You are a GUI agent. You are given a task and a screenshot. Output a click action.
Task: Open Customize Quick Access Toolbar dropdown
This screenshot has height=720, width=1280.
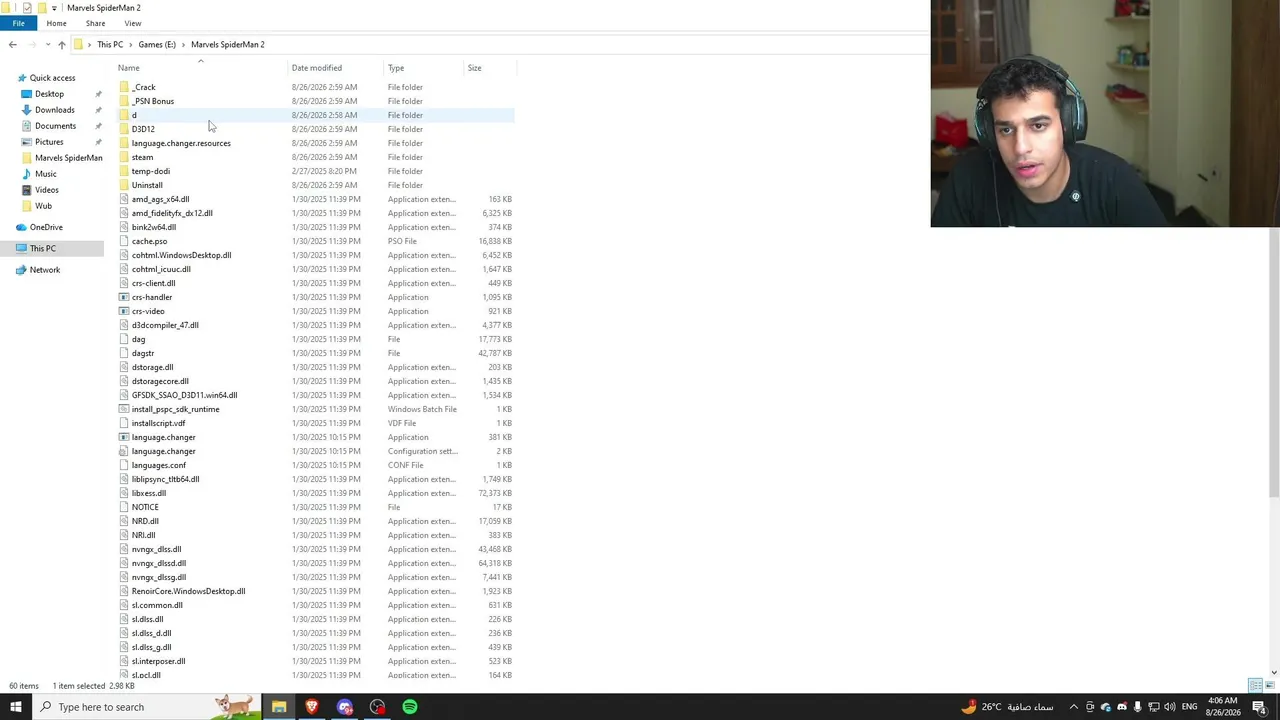pyautogui.click(x=55, y=8)
